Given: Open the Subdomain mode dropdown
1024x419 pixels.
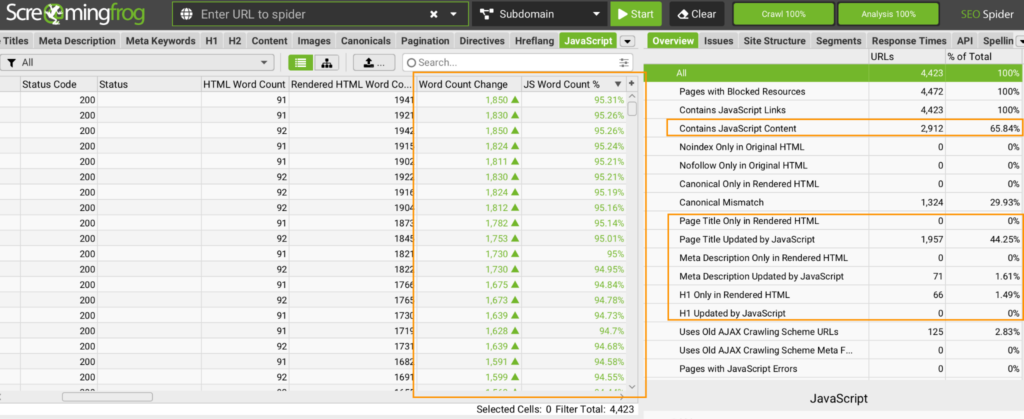Looking at the screenshot, I should pyautogui.click(x=539, y=14).
